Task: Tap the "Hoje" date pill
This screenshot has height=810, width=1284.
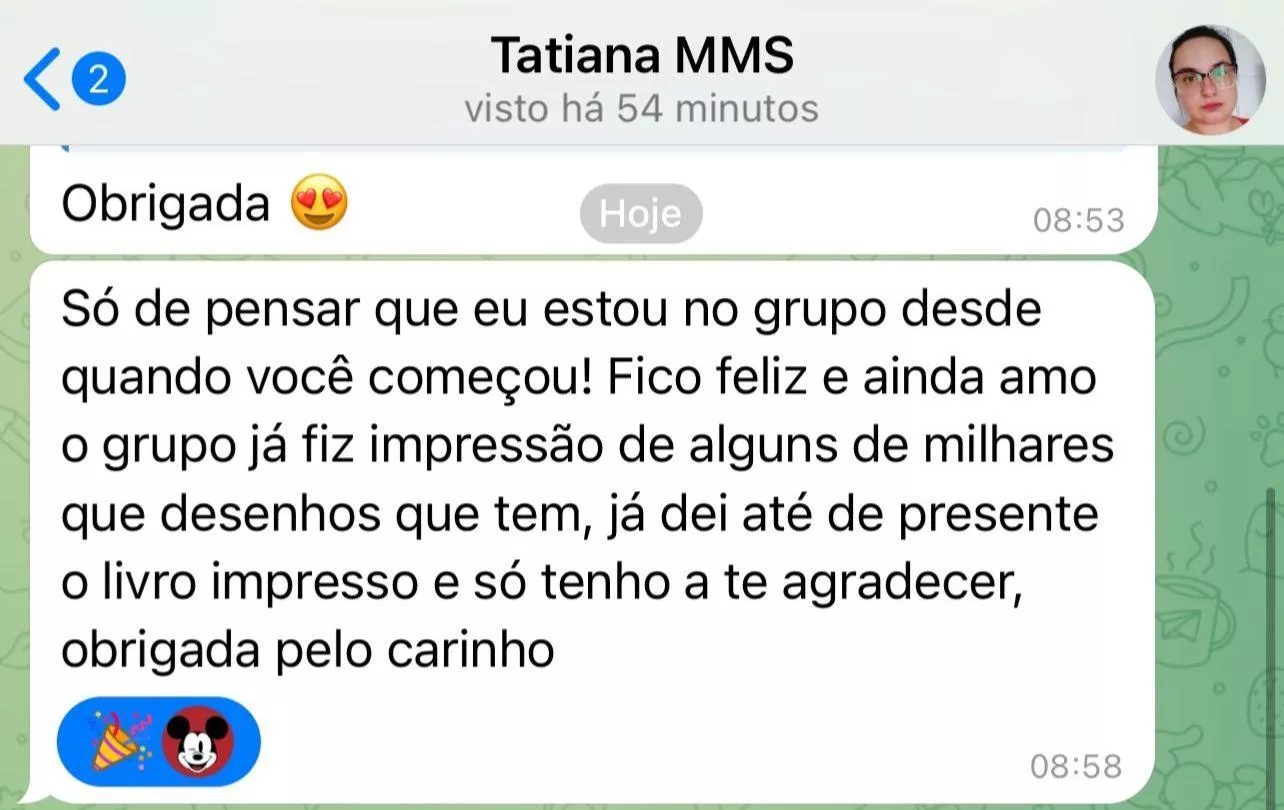Action: pyautogui.click(x=641, y=213)
